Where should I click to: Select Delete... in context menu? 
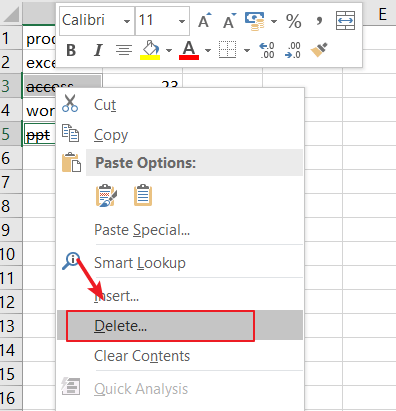pos(180,326)
